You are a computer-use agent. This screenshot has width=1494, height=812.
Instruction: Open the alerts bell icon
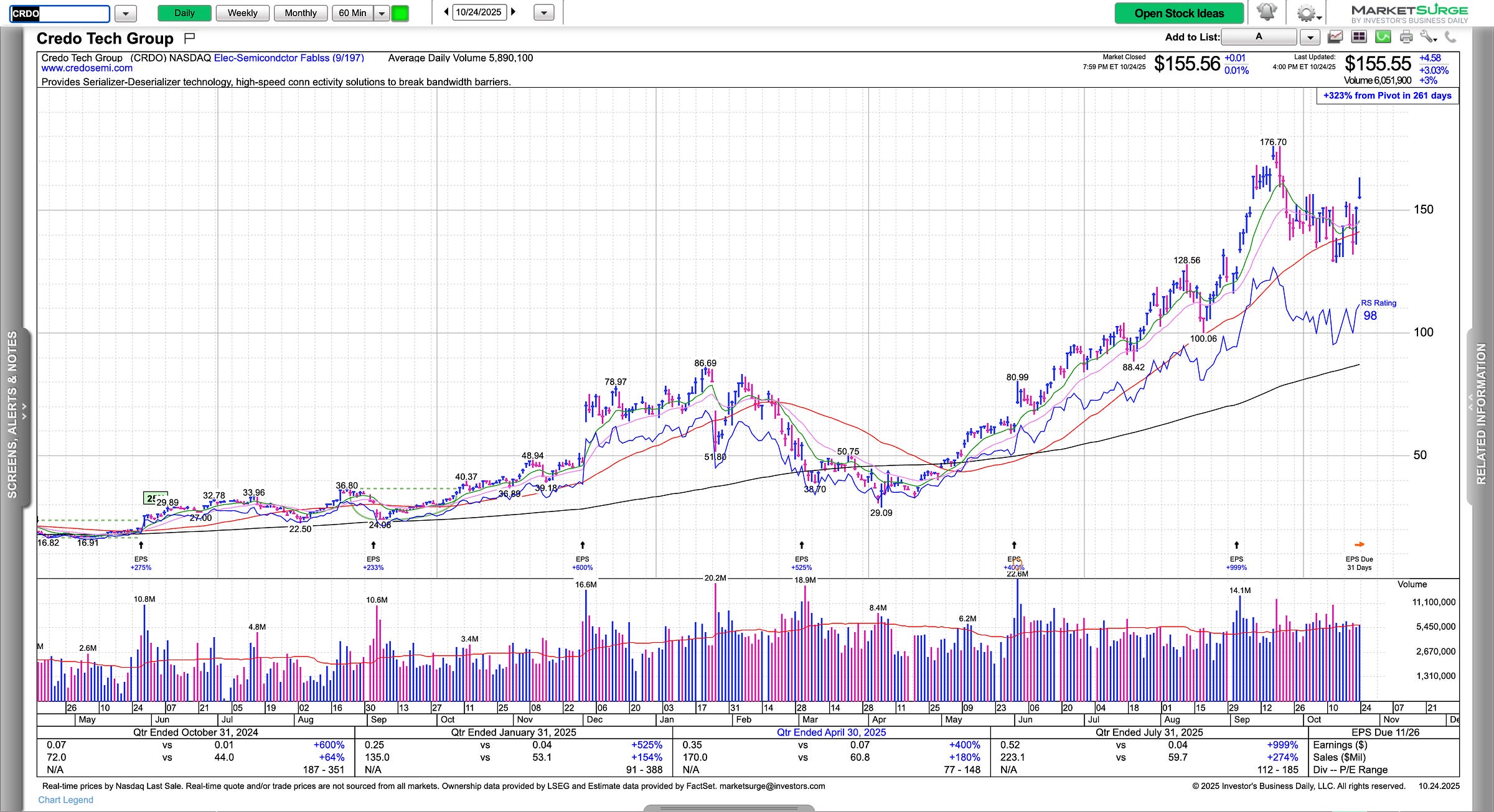pos(1266,12)
